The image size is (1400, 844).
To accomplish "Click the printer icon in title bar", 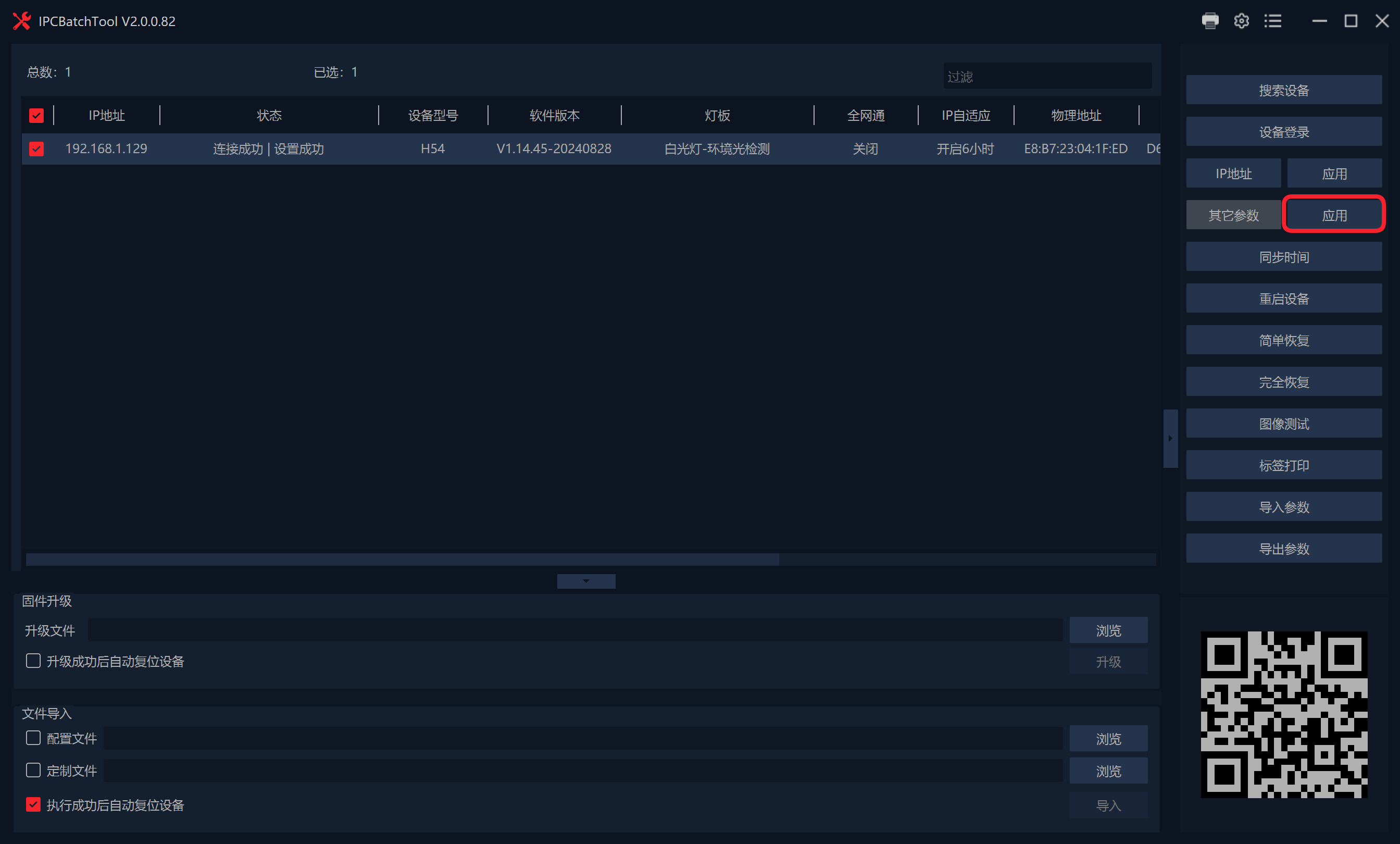I will [x=1210, y=21].
